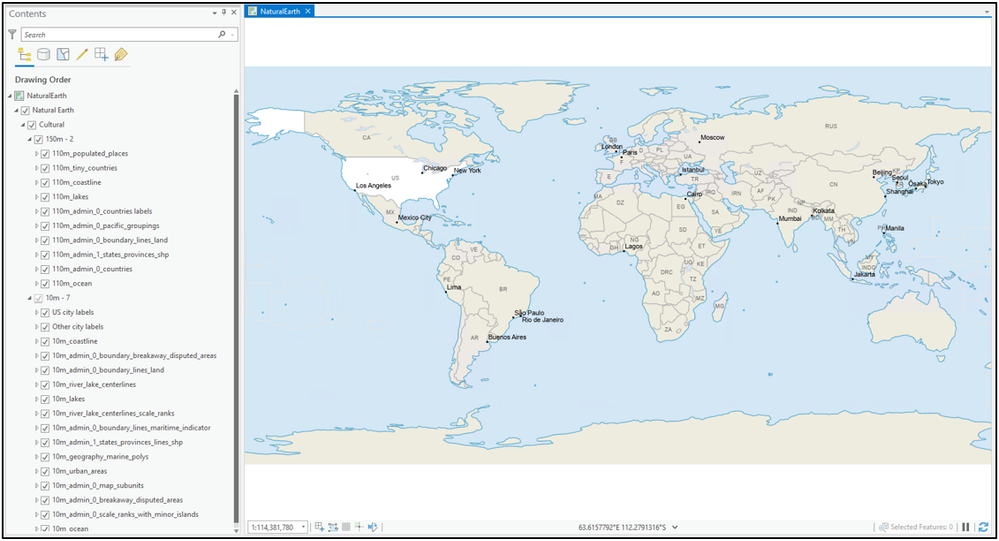
Task: Click the Contents pane vertical scrollbar
Action: [236, 310]
